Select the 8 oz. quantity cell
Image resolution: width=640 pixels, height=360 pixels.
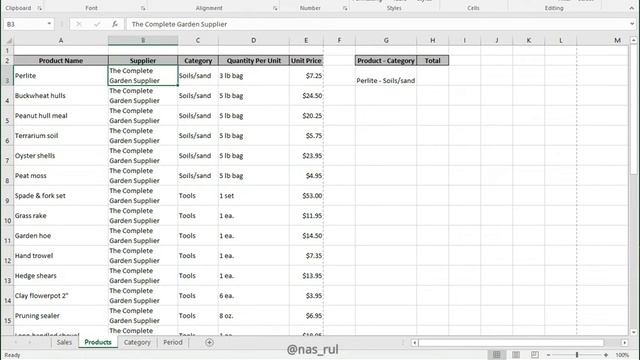click(253, 316)
